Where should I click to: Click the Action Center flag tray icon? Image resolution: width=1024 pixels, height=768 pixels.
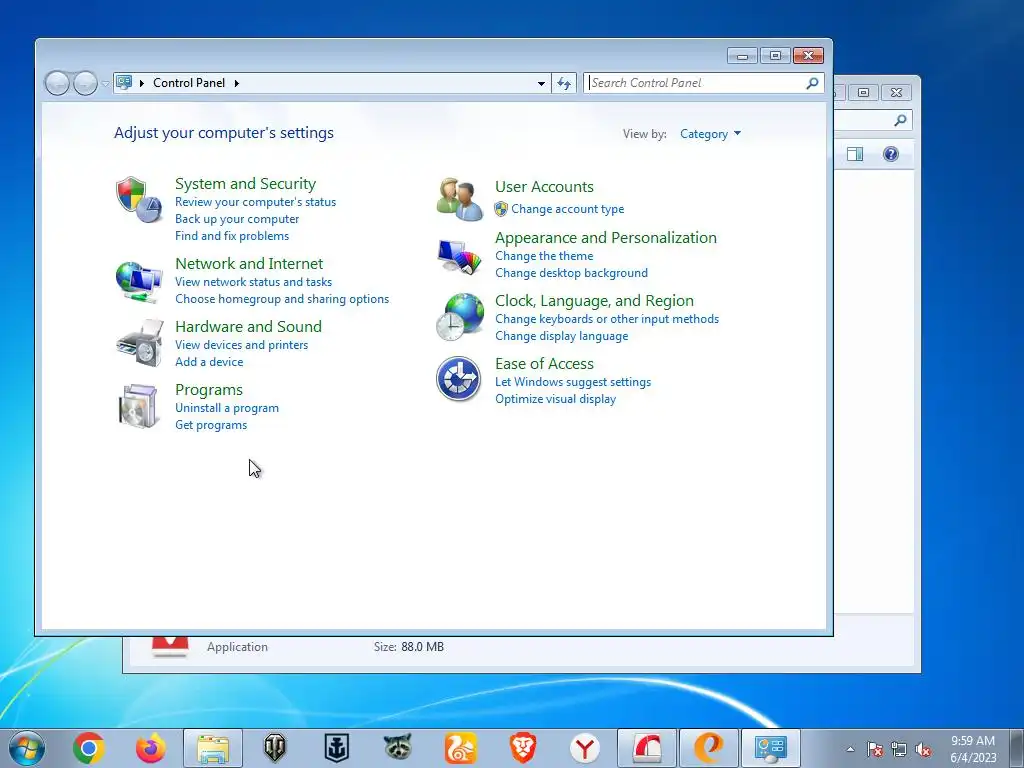click(x=875, y=750)
